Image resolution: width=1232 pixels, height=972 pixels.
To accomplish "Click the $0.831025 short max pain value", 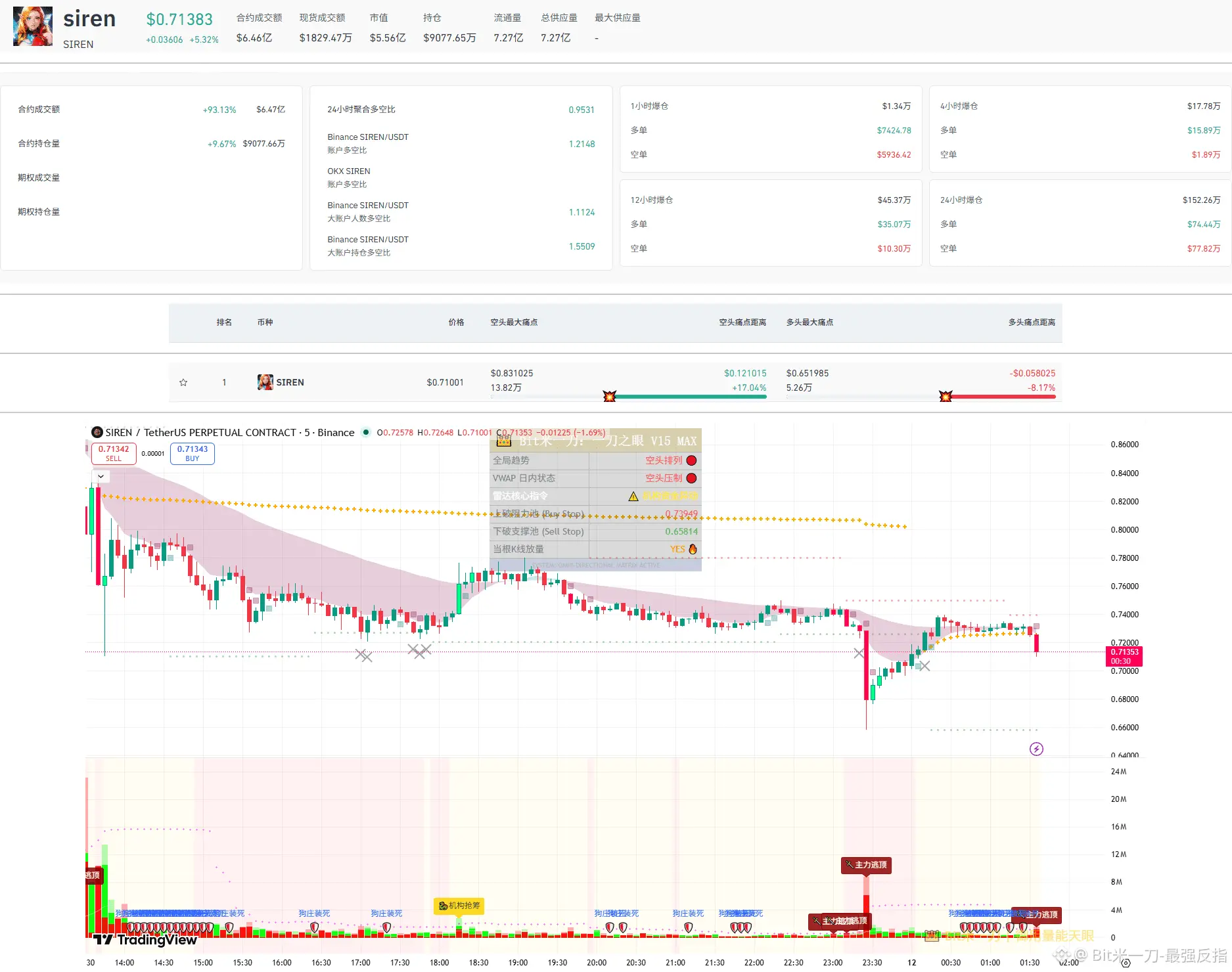I will pos(512,373).
